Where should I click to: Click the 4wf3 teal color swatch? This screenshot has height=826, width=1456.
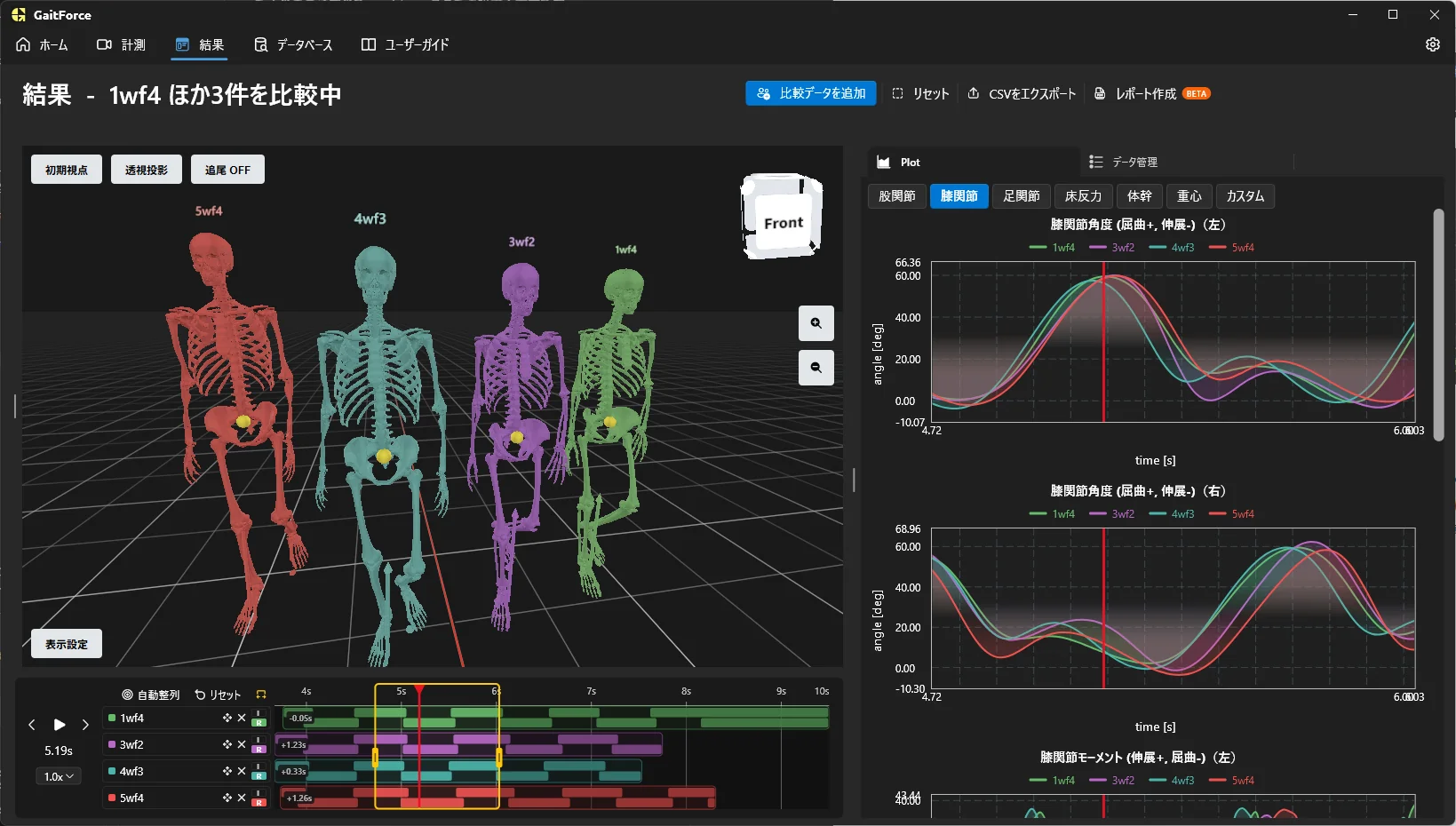pos(112,771)
